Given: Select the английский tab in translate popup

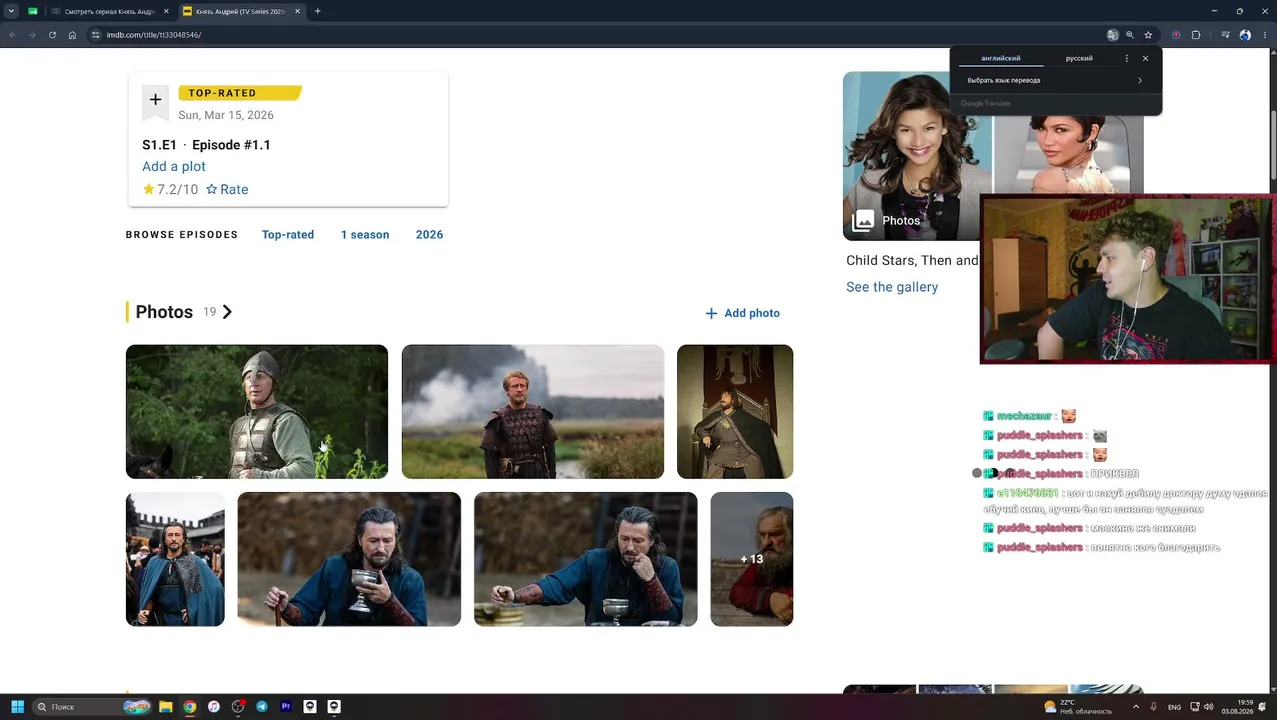Looking at the screenshot, I should [x=1000, y=58].
